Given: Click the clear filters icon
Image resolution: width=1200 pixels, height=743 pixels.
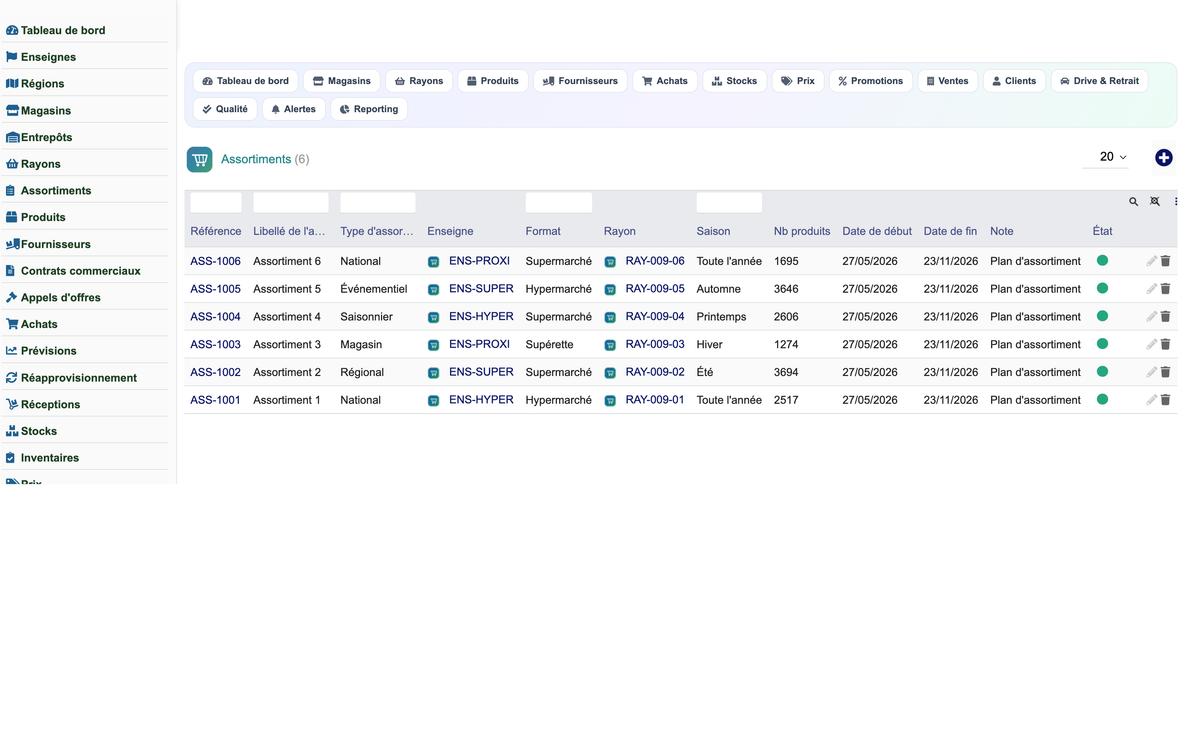Looking at the screenshot, I should tap(1155, 202).
